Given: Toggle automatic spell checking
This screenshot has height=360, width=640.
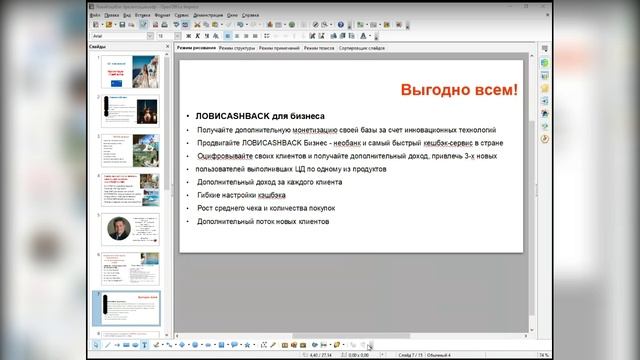Looking at the screenshot, I should [x=185, y=25].
